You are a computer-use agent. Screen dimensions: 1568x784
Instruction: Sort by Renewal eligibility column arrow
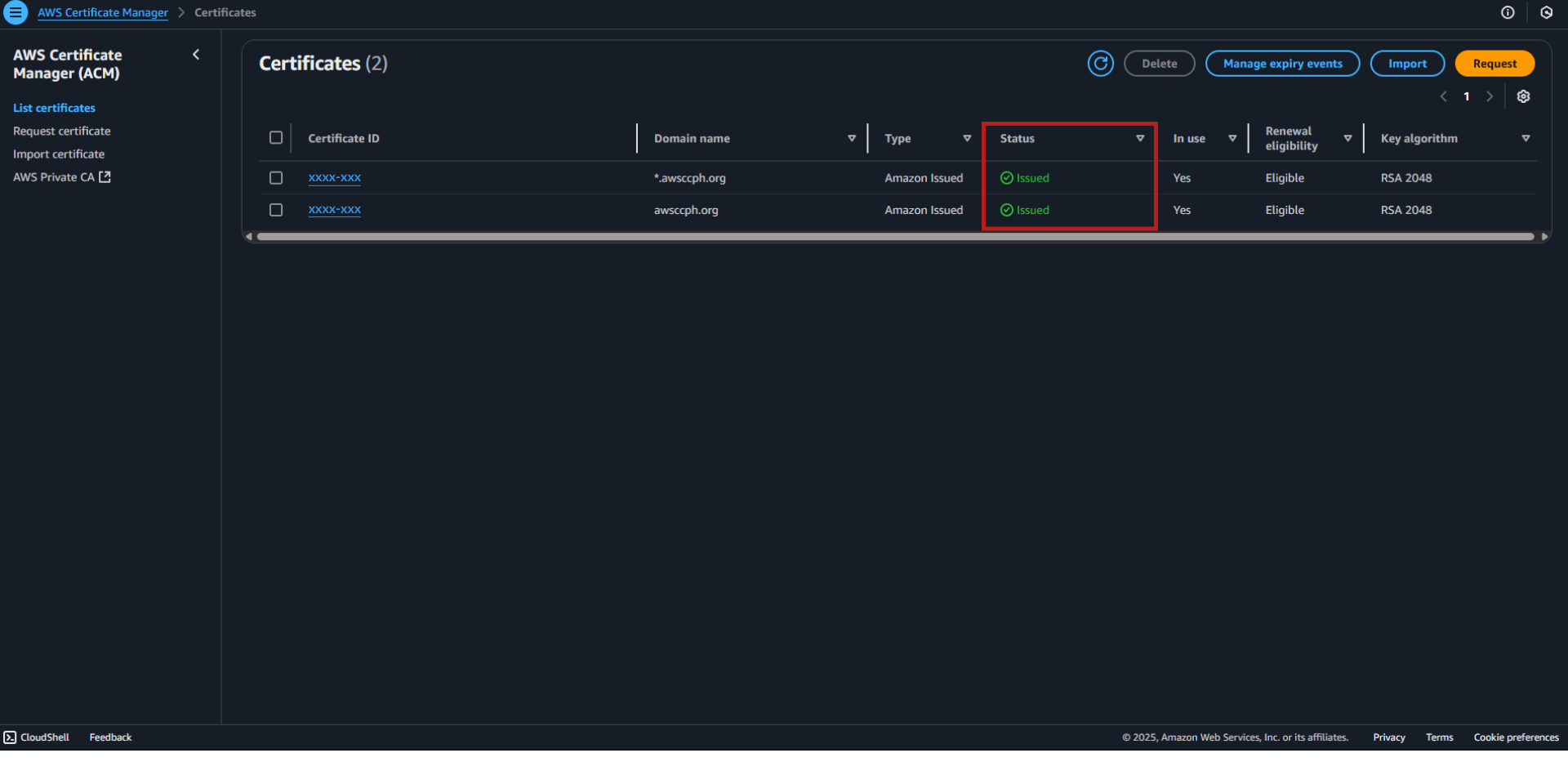[1347, 138]
